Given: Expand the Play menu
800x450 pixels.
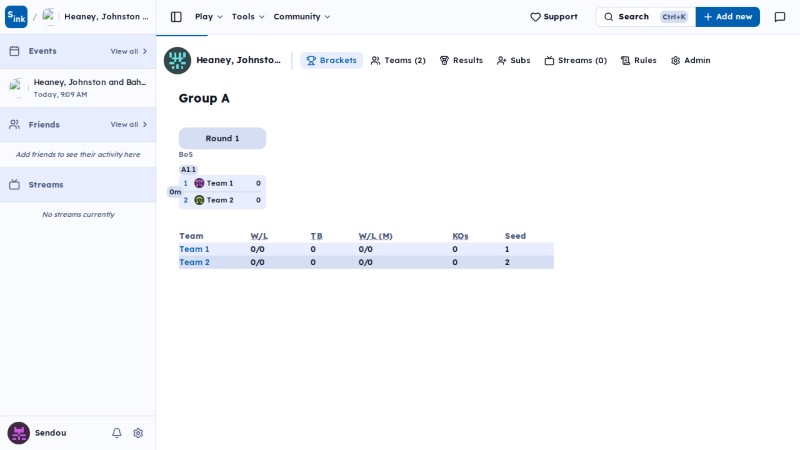Looking at the screenshot, I should (x=209, y=17).
